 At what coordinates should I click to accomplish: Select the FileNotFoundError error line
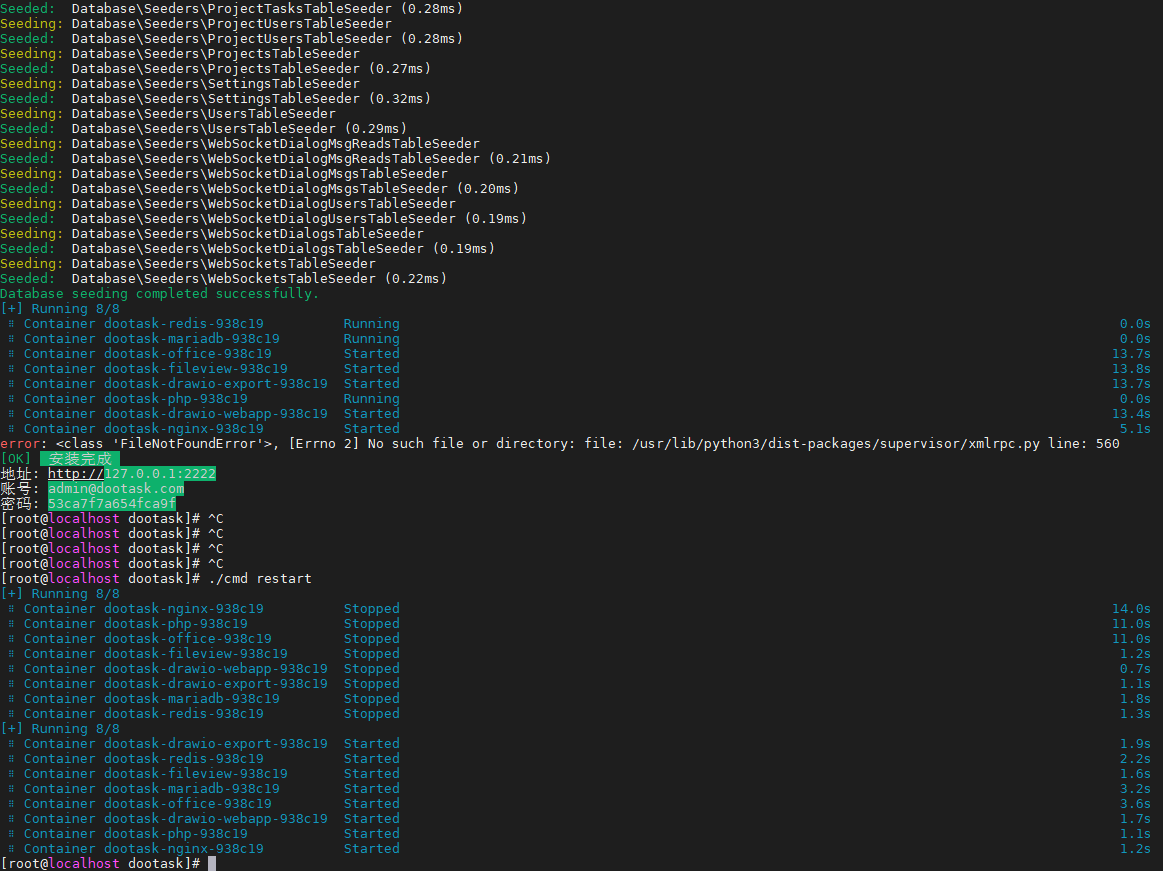[300, 443]
